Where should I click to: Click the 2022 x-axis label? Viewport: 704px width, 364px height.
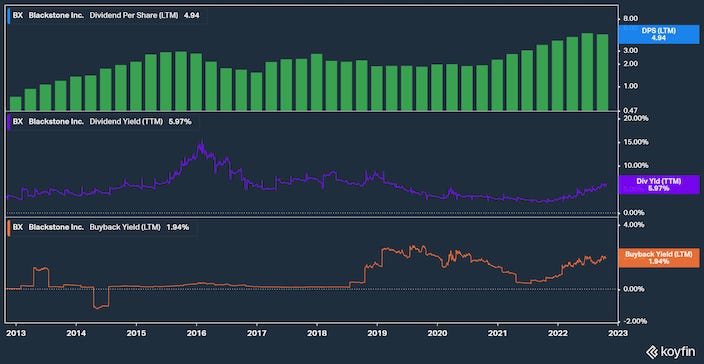[x=558, y=333]
